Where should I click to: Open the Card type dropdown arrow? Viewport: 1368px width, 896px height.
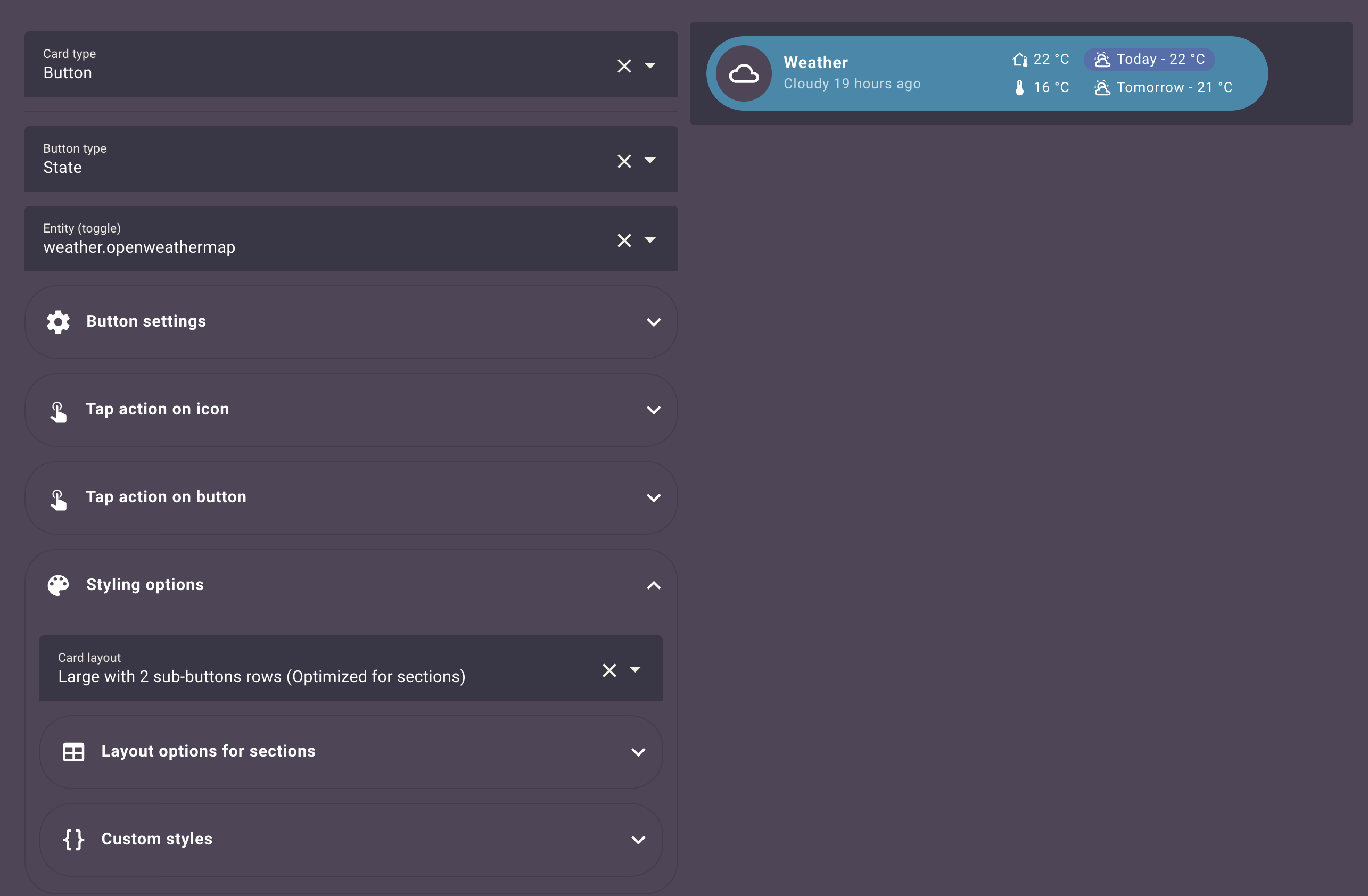tap(650, 65)
